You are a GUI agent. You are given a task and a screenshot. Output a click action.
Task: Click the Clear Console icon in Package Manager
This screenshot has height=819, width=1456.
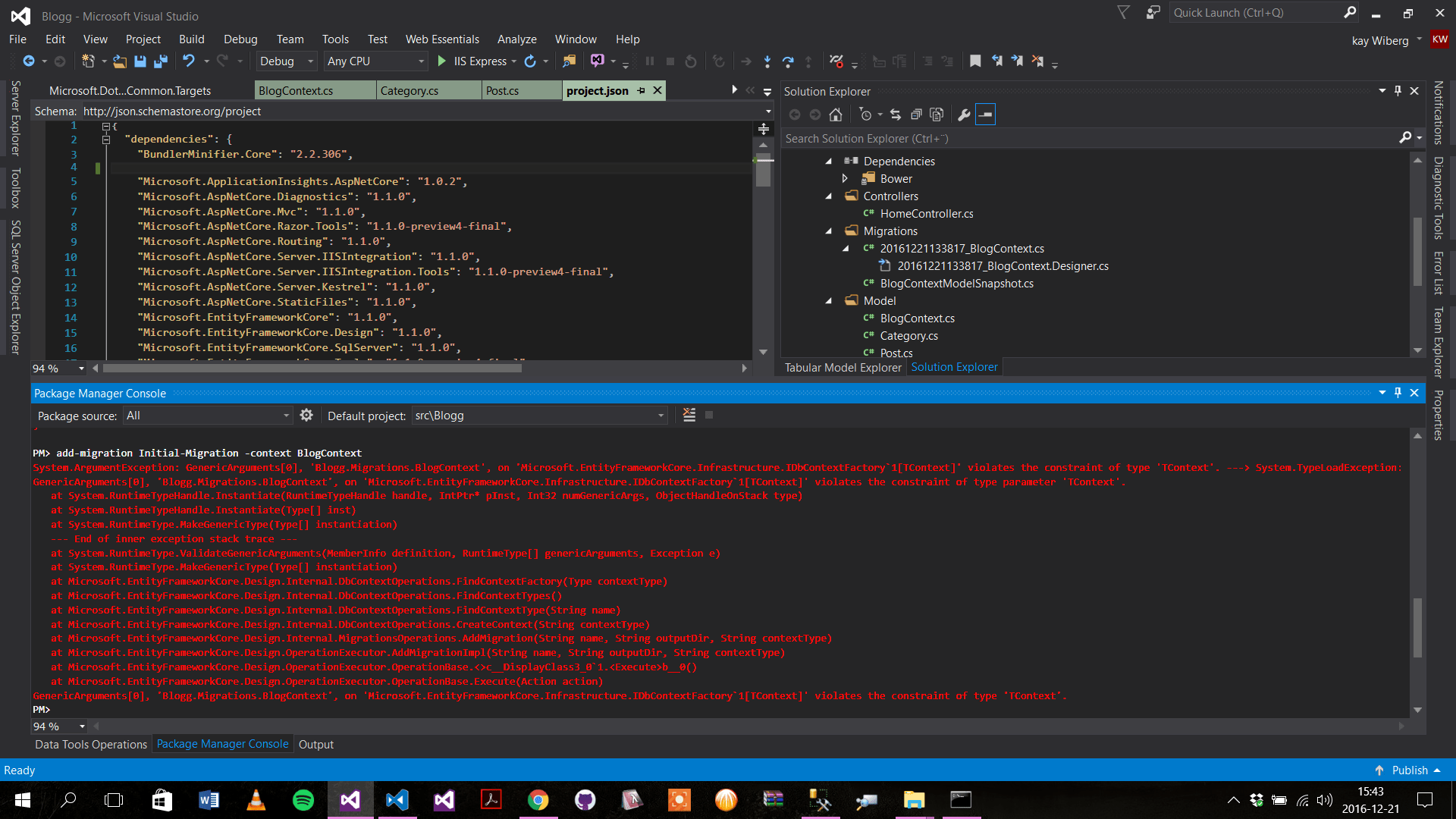[x=689, y=415]
